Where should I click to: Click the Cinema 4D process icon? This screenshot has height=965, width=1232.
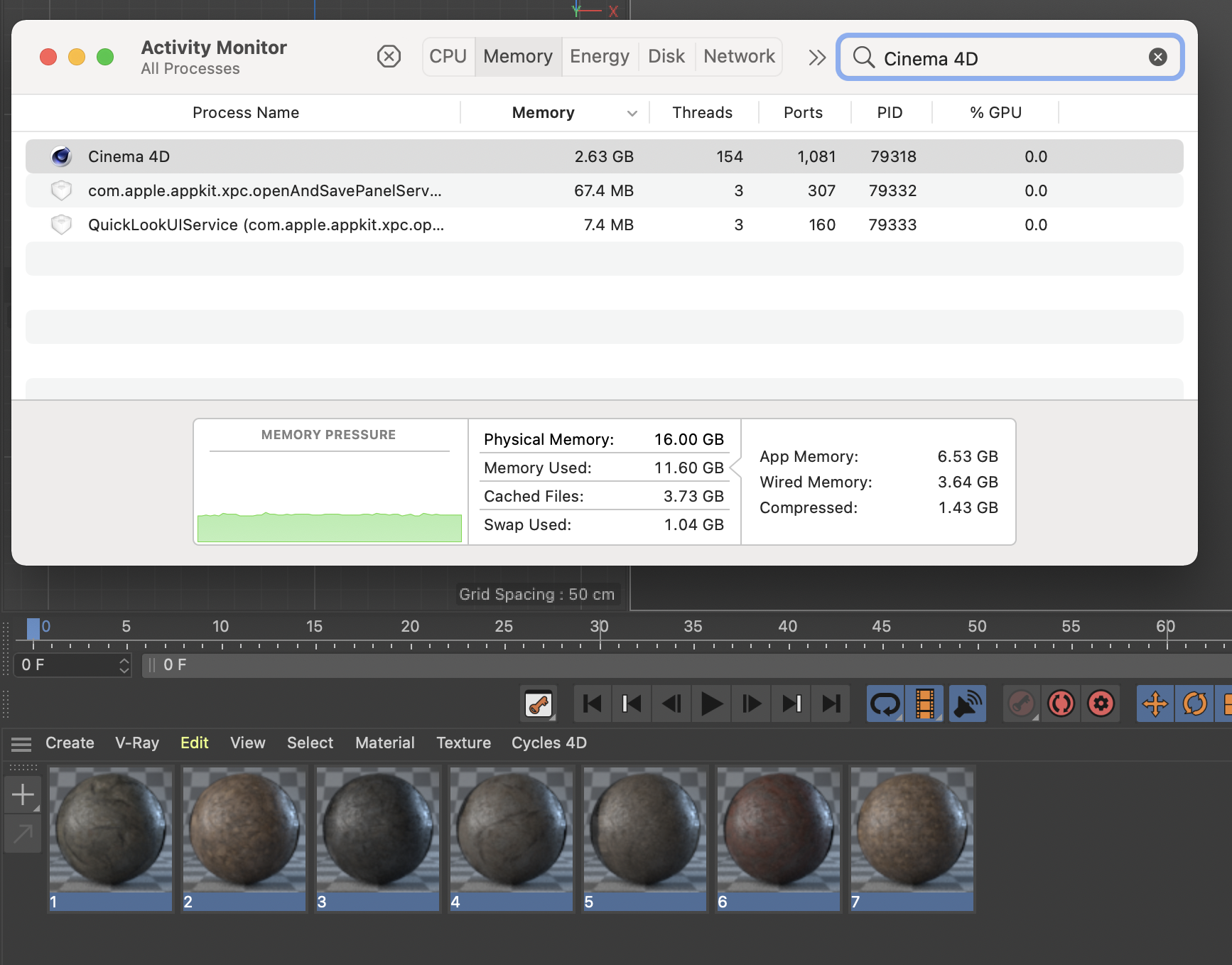pyautogui.click(x=62, y=156)
